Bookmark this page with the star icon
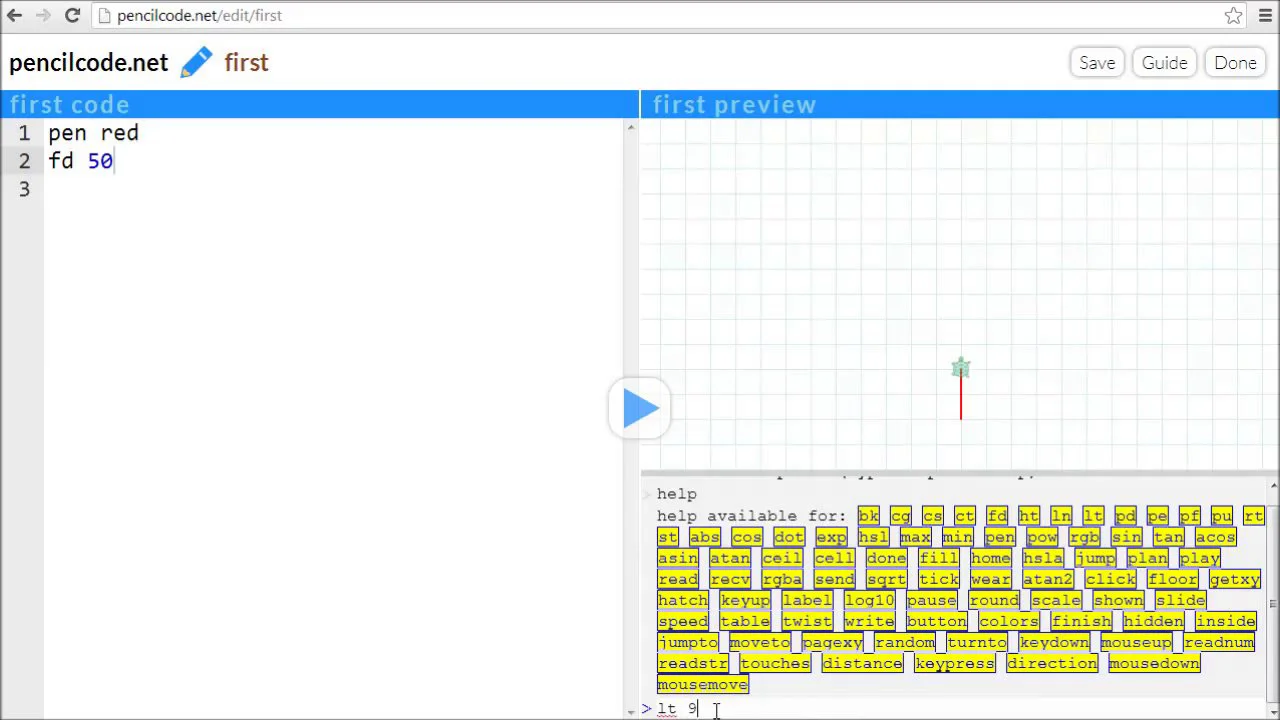 pos(1234,16)
